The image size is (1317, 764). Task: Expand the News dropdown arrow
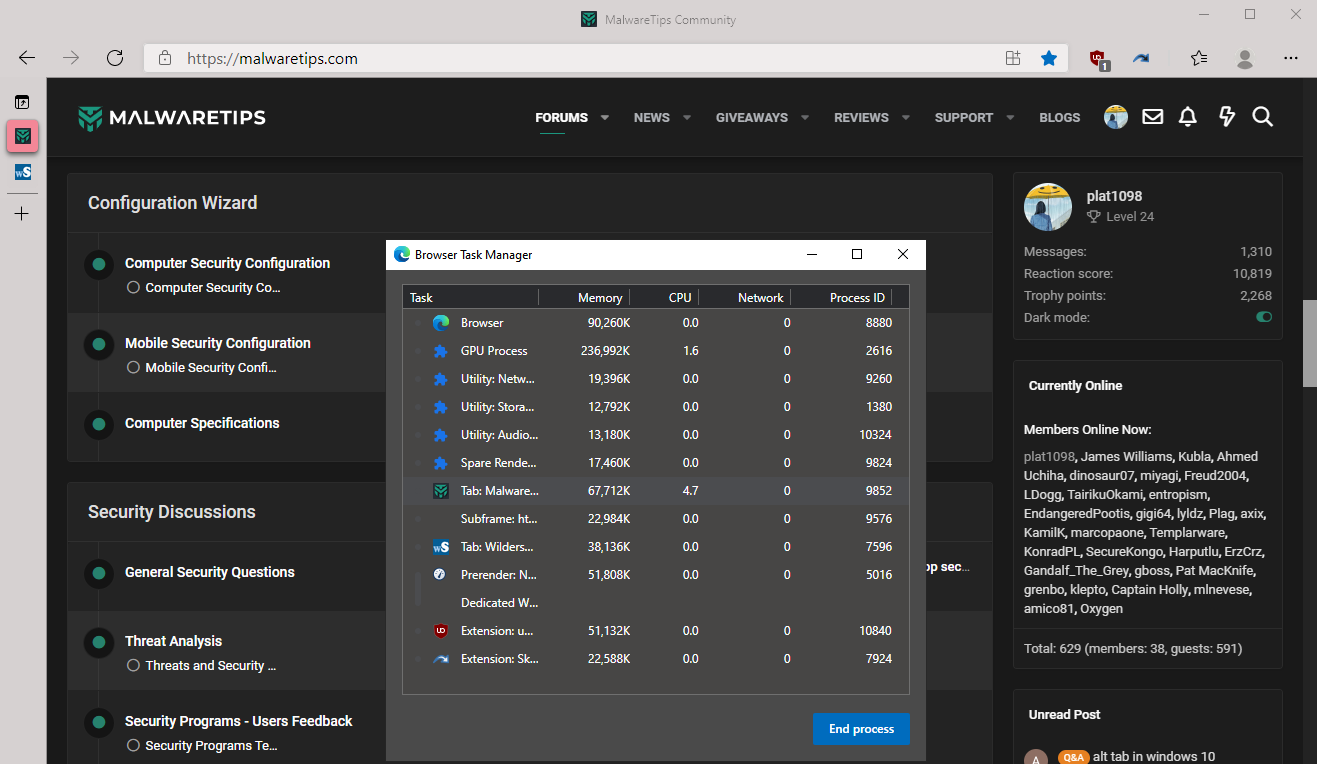click(x=687, y=118)
